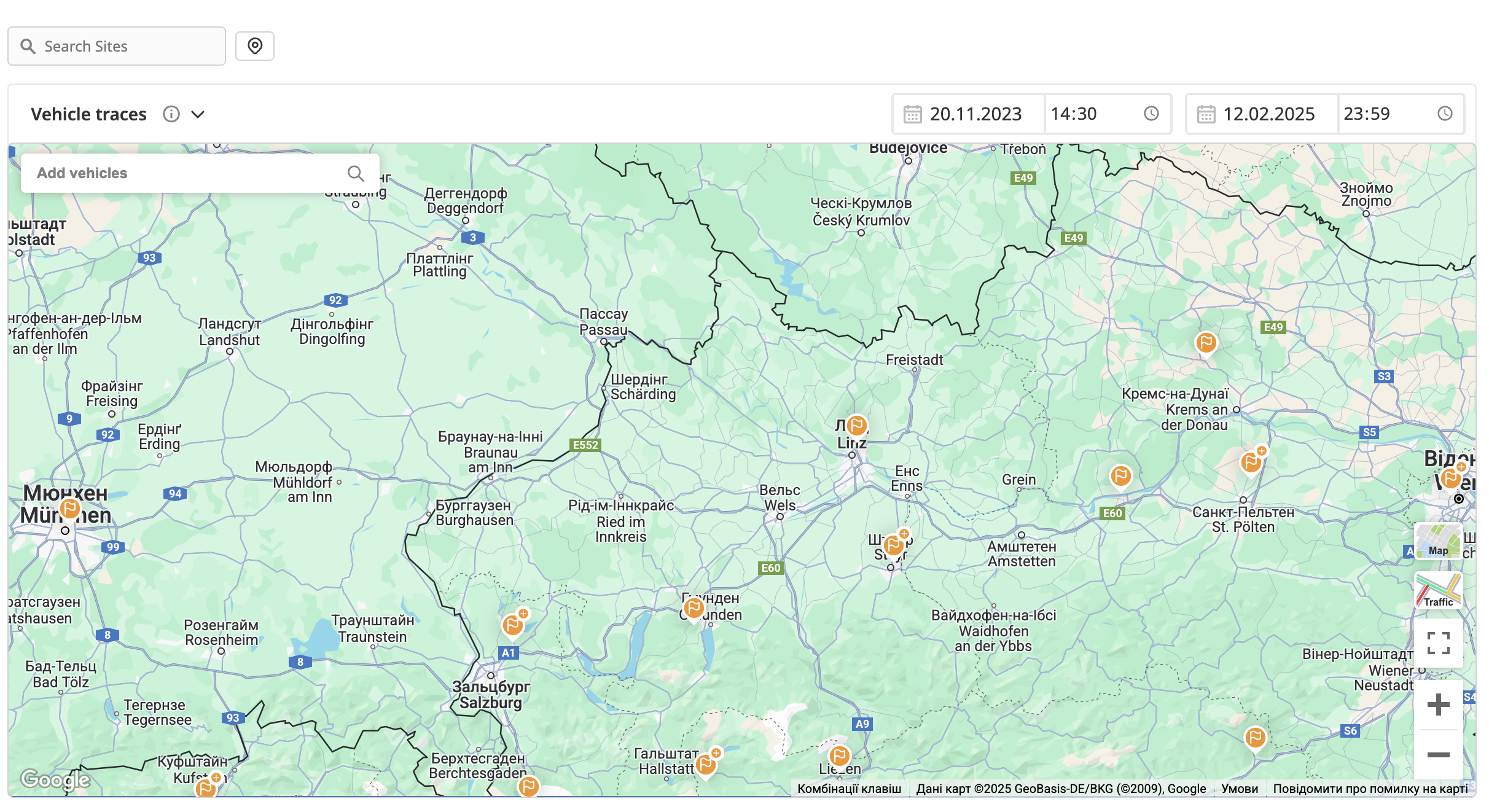
Task: Enter fullscreen map view
Action: [1438, 643]
